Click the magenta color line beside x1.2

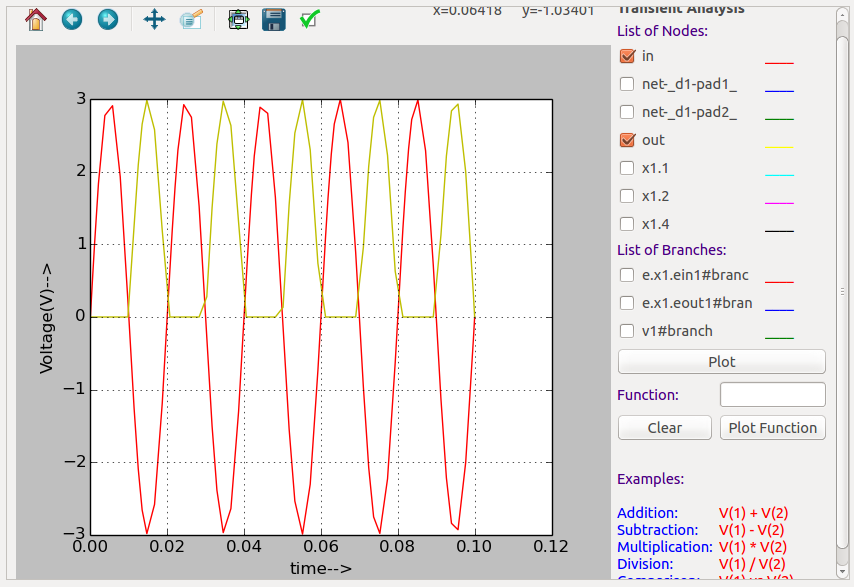pyautogui.click(x=779, y=203)
